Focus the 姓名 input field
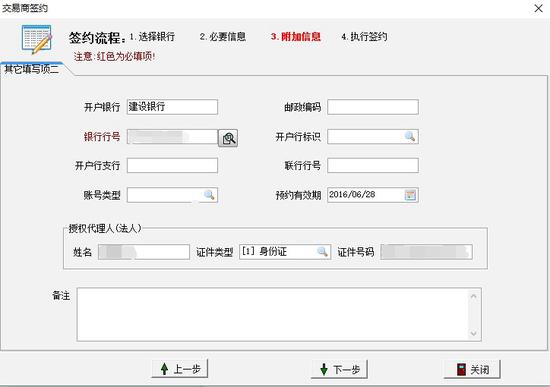Image resolution: width=550 pixels, height=387 pixels. tap(144, 252)
